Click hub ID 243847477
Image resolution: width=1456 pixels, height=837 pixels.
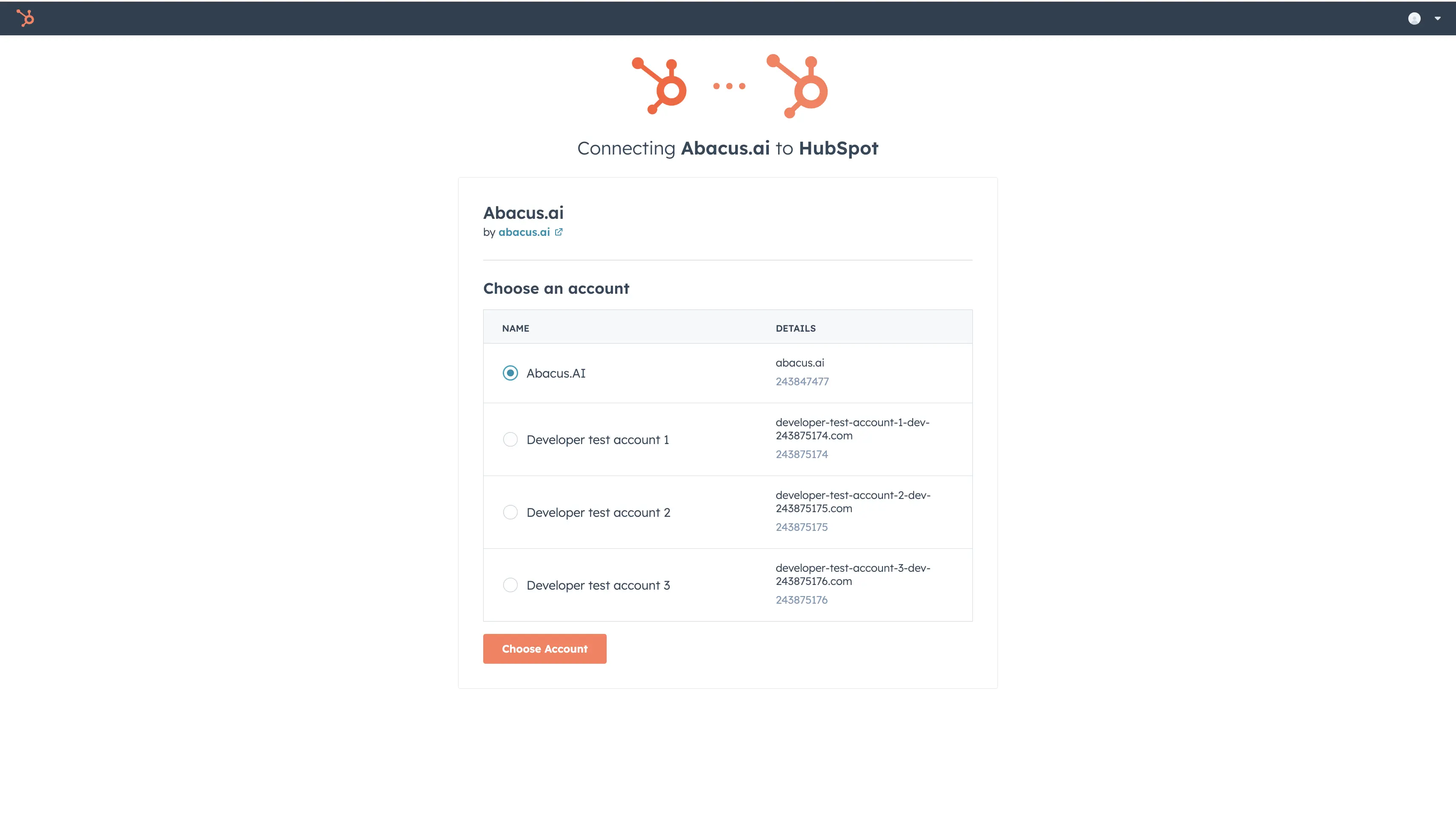point(802,382)
